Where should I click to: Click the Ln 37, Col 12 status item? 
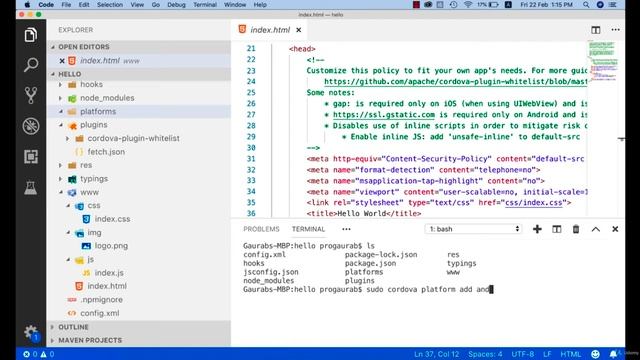436,354
